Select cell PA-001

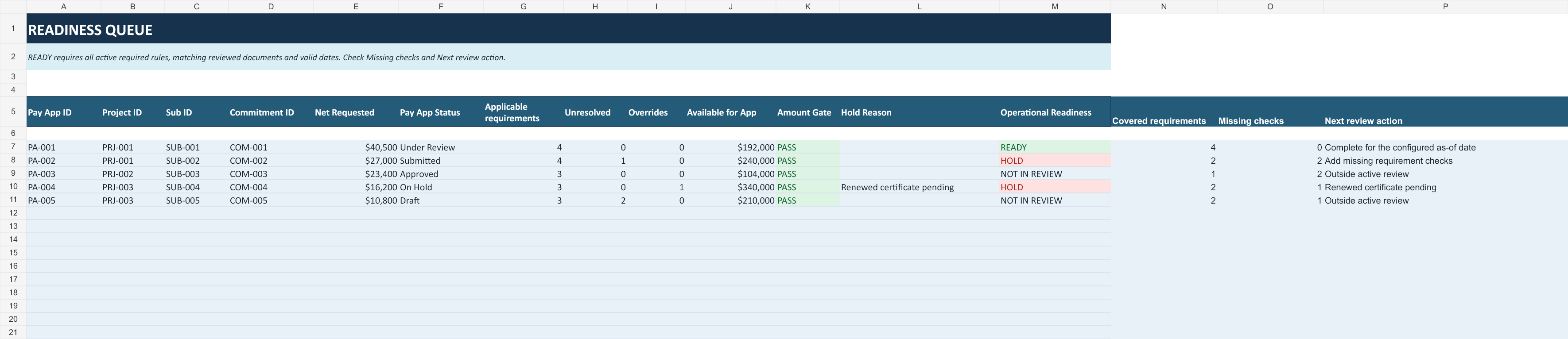pos(64,147)
